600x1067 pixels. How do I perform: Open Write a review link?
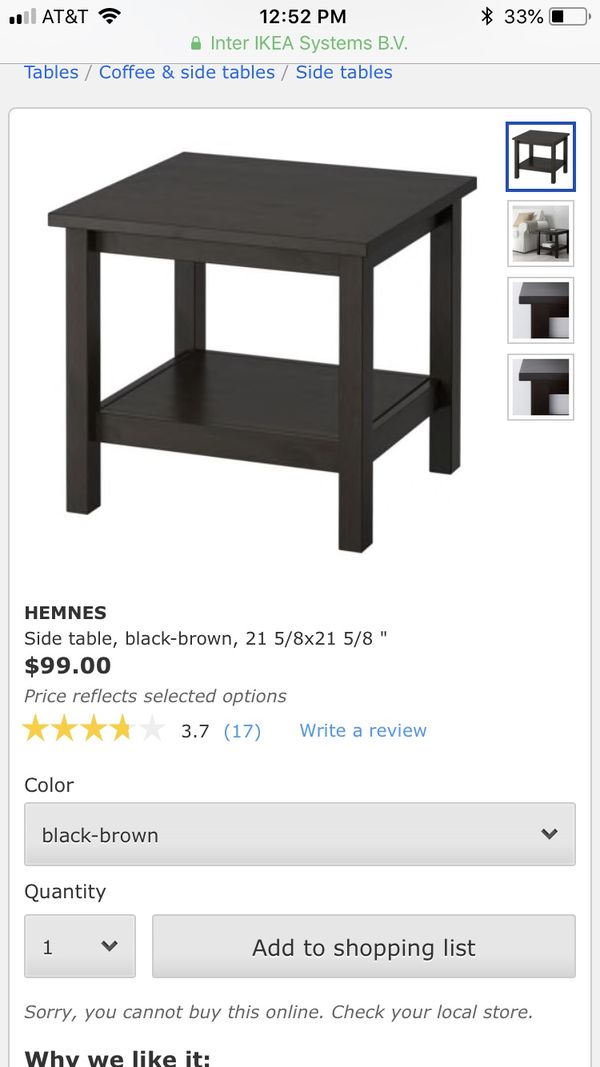tap(363, 730)
